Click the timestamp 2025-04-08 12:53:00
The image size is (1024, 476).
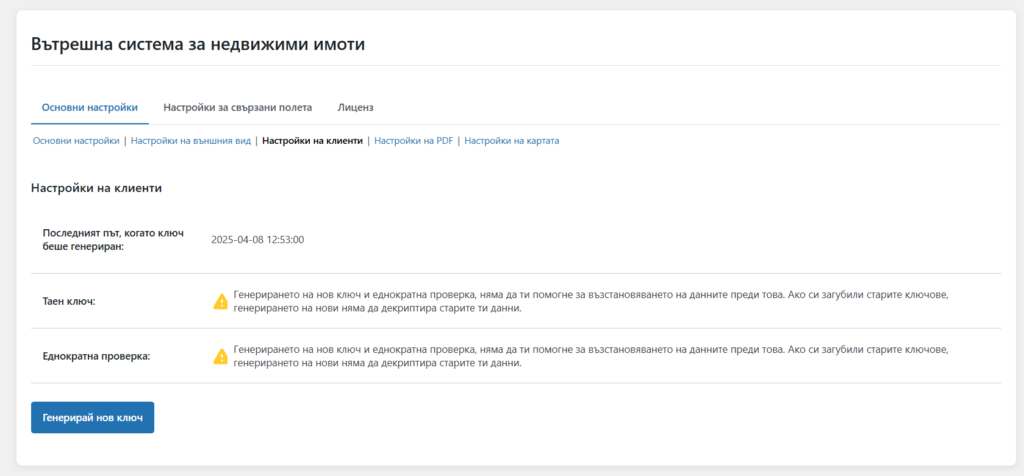coord(258,240)
